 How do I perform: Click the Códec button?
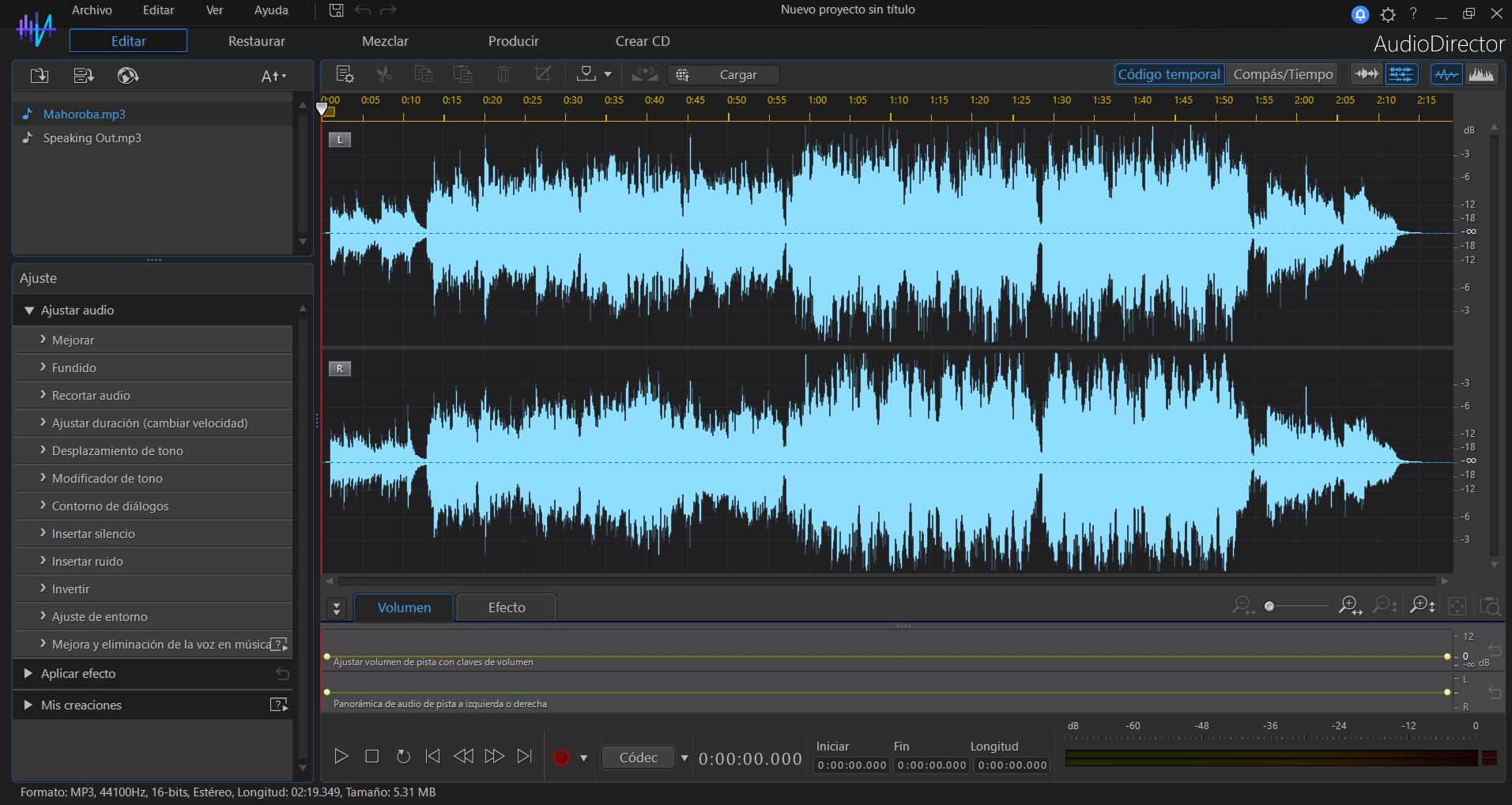click(x=639, y=758)
